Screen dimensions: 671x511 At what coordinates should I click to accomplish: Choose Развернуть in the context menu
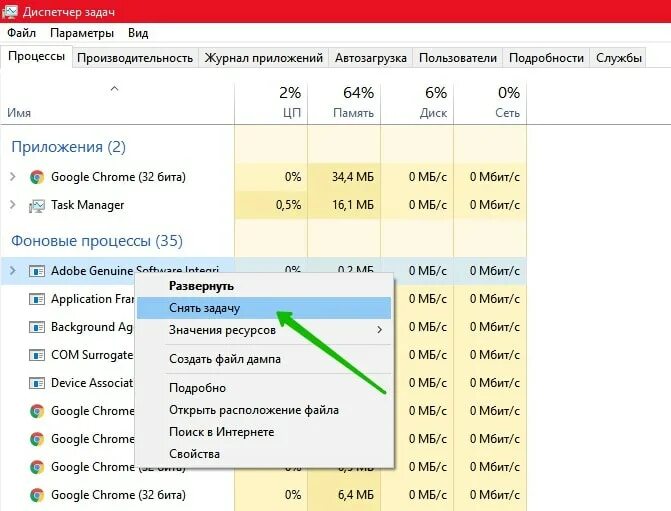(x=264, y=286)
